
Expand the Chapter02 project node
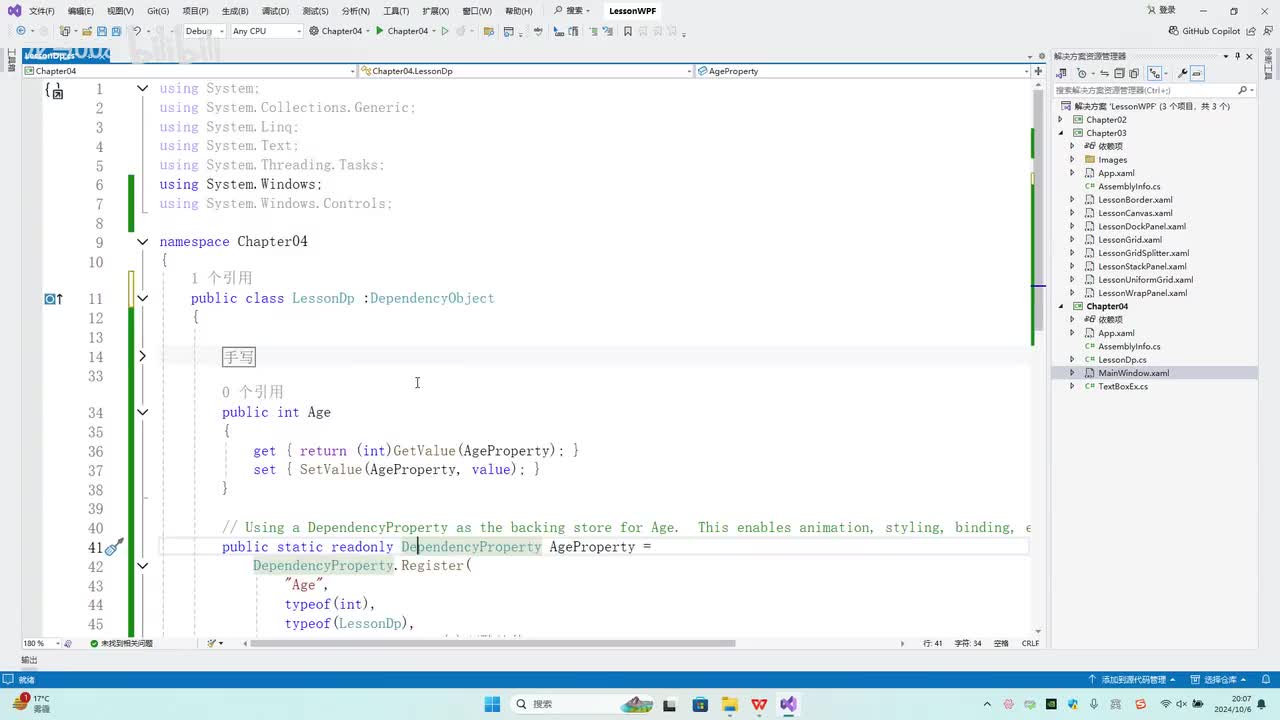point(1062,119)
